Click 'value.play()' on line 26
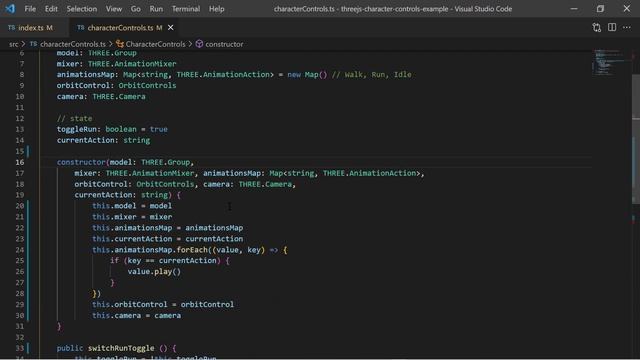This screenshot has width=640, height=360. click(154, 272)
